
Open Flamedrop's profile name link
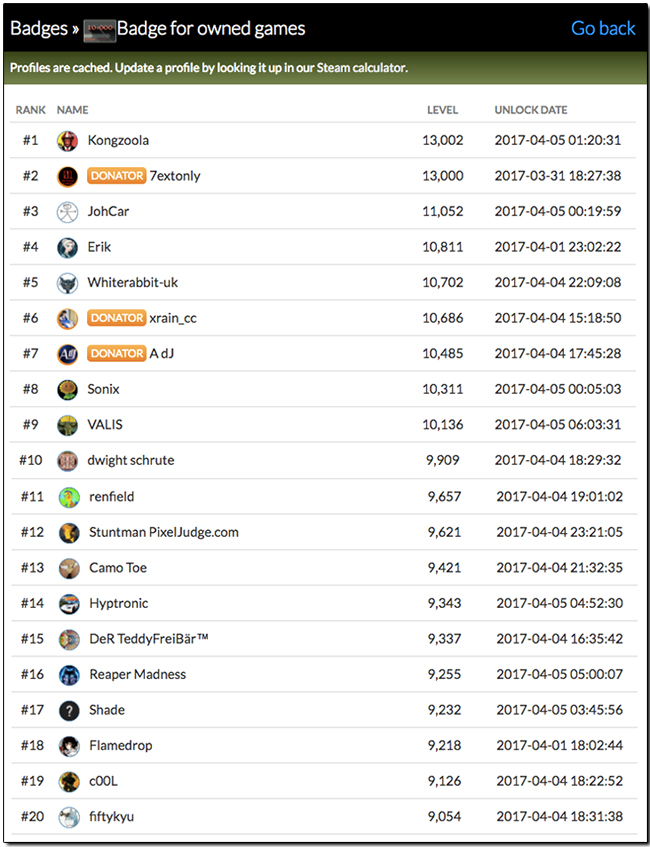(119, 745)
